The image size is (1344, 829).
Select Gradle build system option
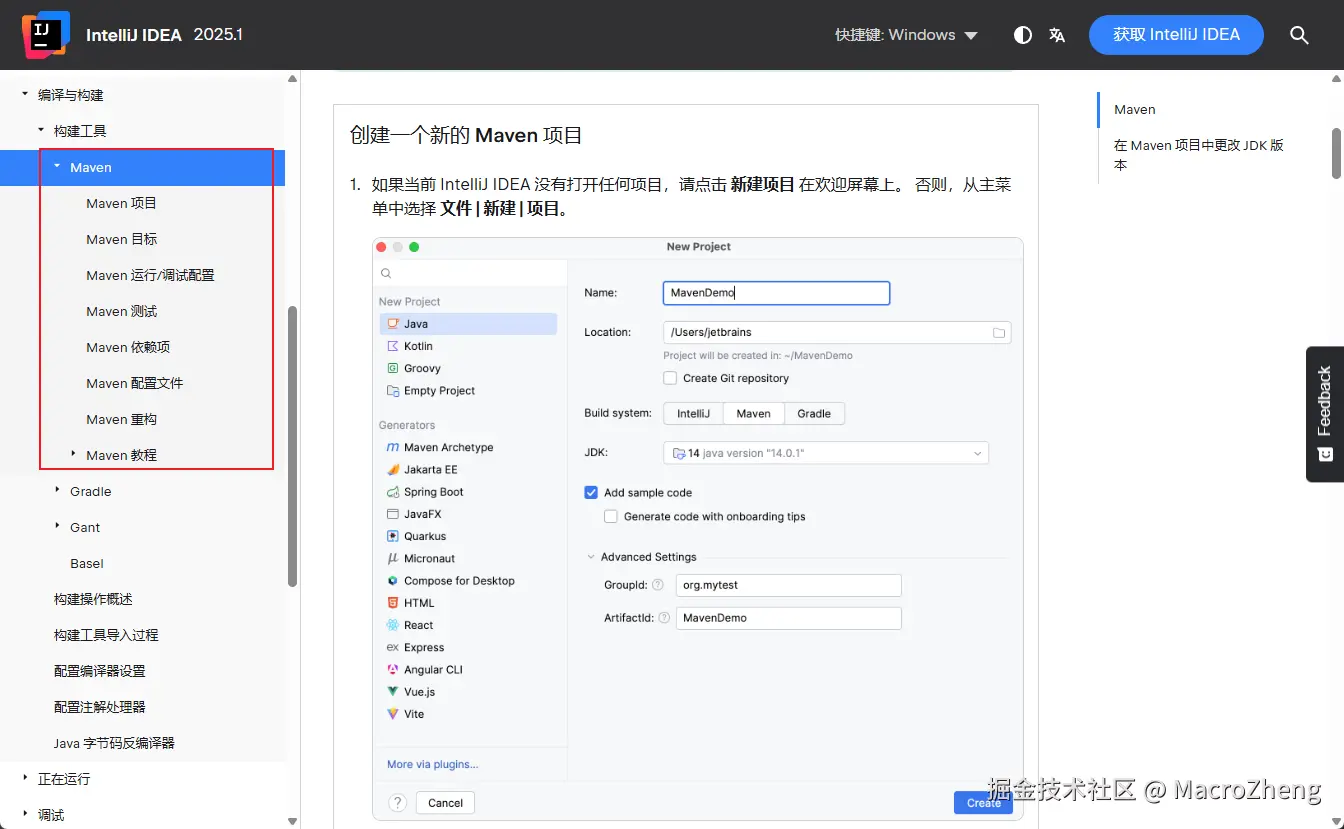814,413
